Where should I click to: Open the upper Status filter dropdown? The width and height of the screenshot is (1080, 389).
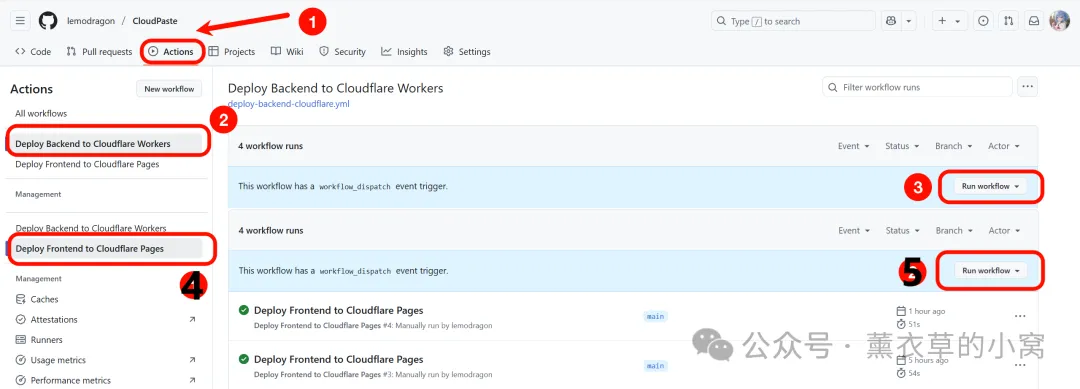pos(902,146)
